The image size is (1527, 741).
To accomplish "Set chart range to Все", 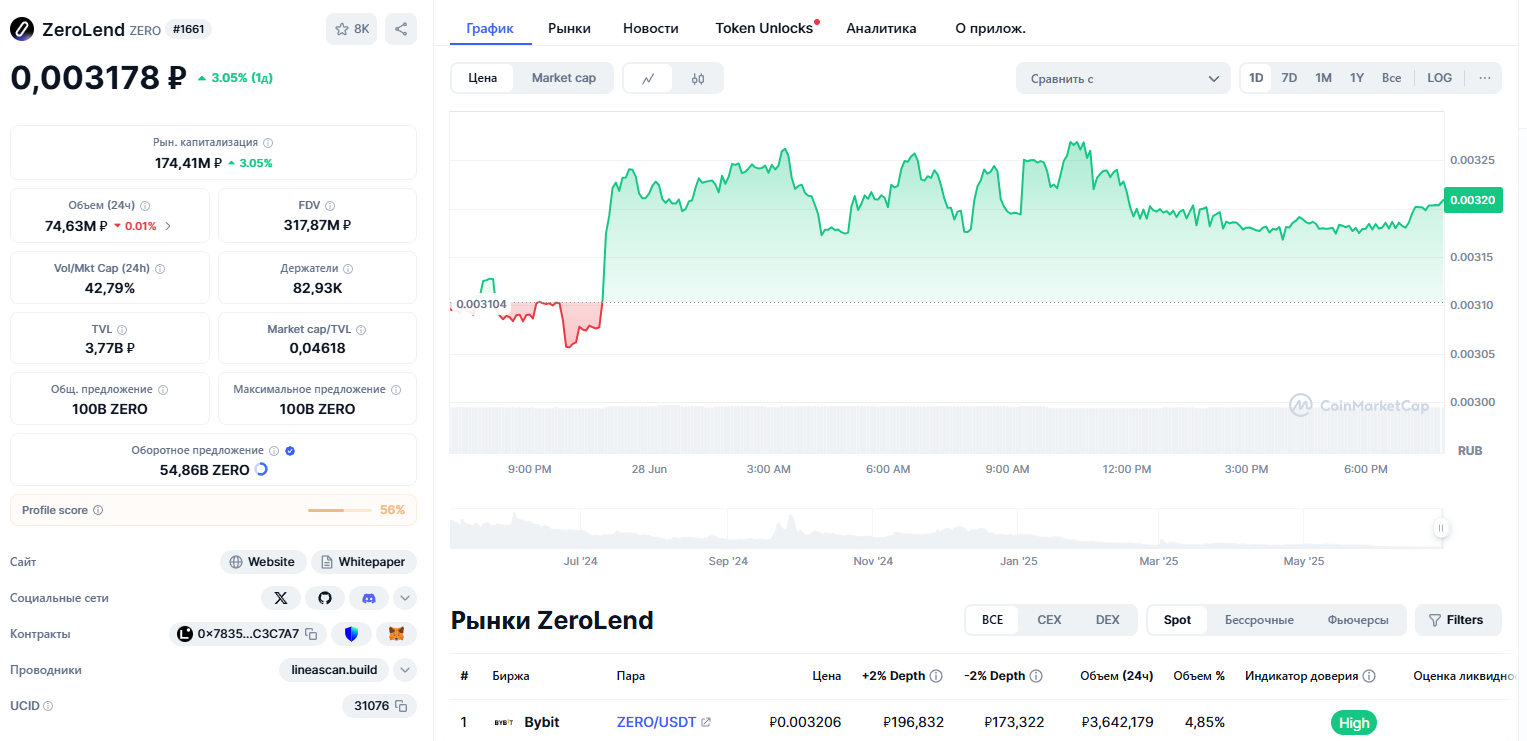I will (x=1391, y=78).
